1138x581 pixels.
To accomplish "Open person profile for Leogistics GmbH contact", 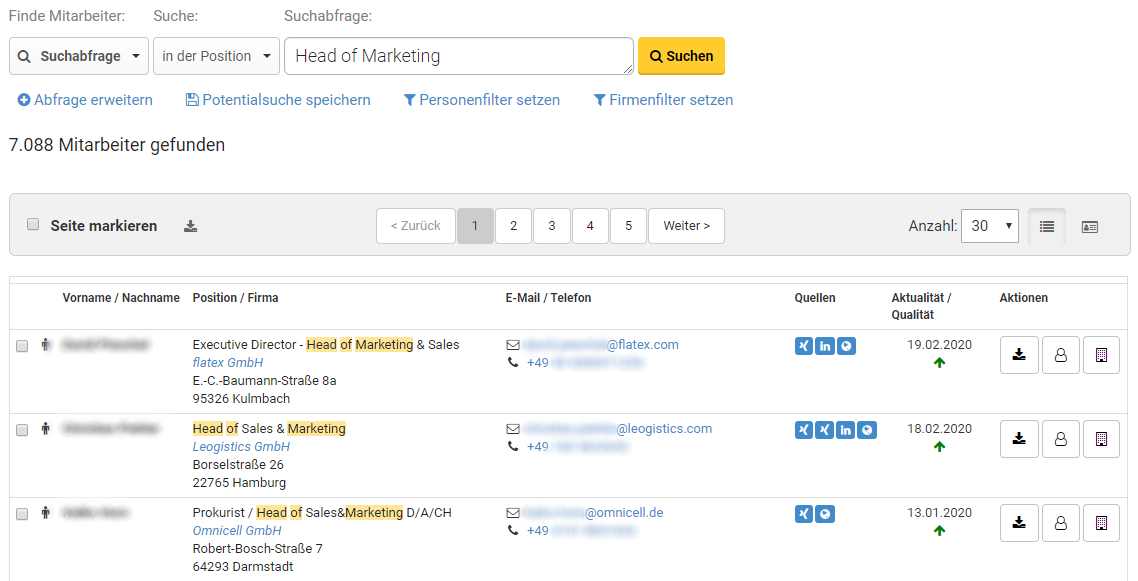I will pyautogui.click(x=1061, y=439).
